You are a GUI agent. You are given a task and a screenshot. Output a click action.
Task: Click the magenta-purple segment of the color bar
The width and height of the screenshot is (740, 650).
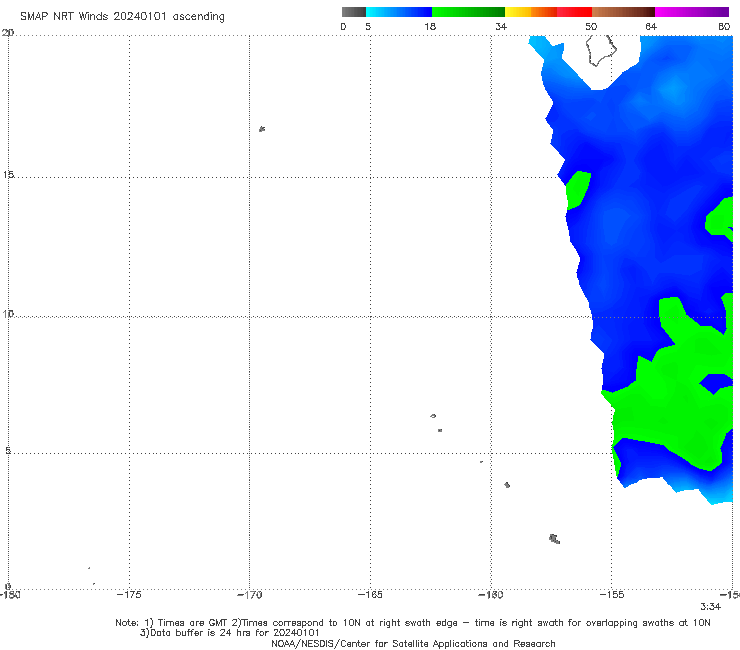pos(692,12)
